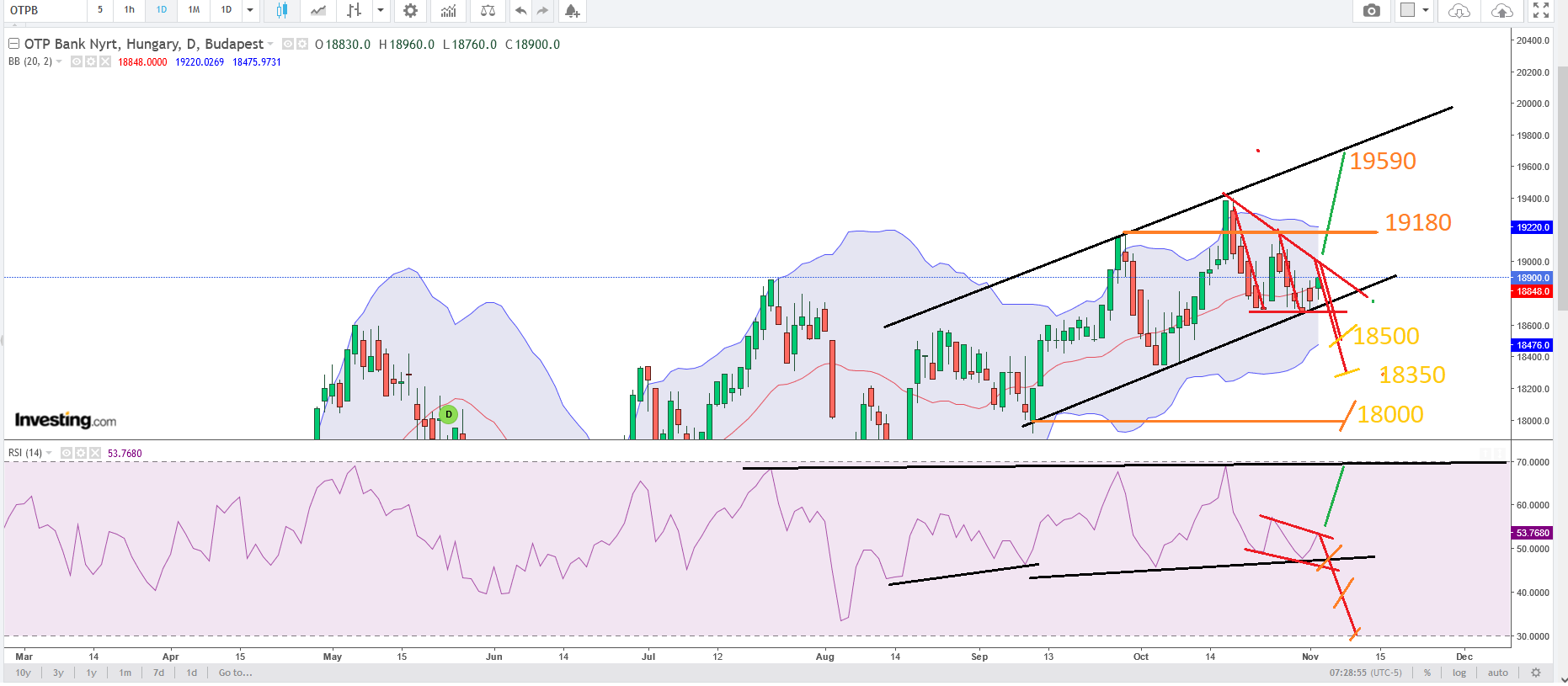Set range to 1m
The width and height of the screenshot is (1568, 686).
pos(125,673)
